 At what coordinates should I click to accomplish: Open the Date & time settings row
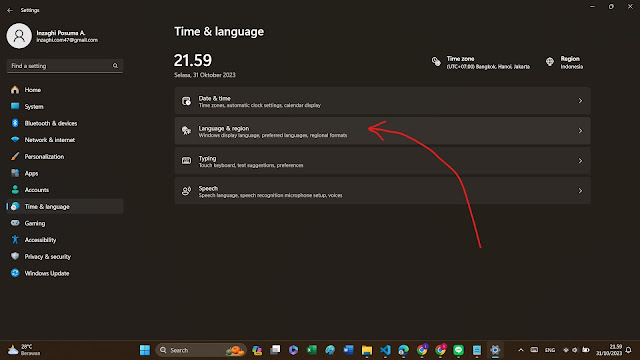(x=382, y=101)
